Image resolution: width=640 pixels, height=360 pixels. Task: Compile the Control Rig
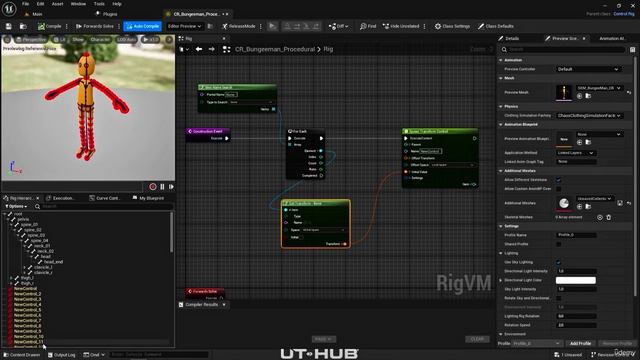(49, 26)
